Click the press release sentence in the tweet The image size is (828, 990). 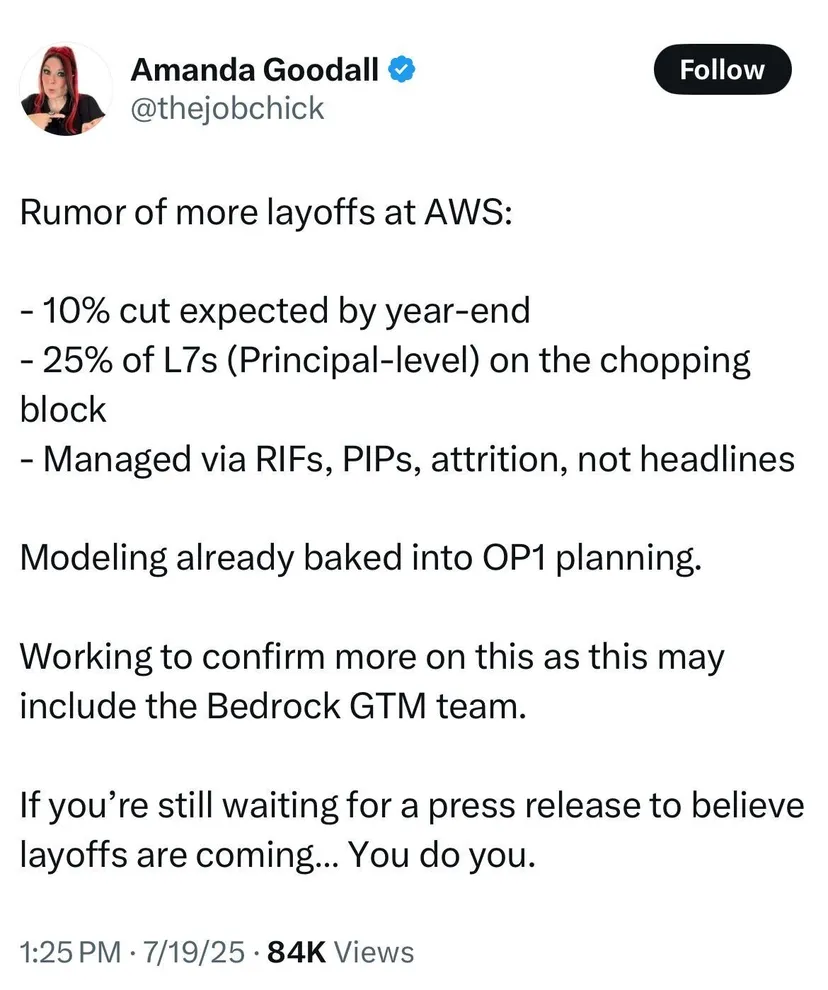(410, 805)
